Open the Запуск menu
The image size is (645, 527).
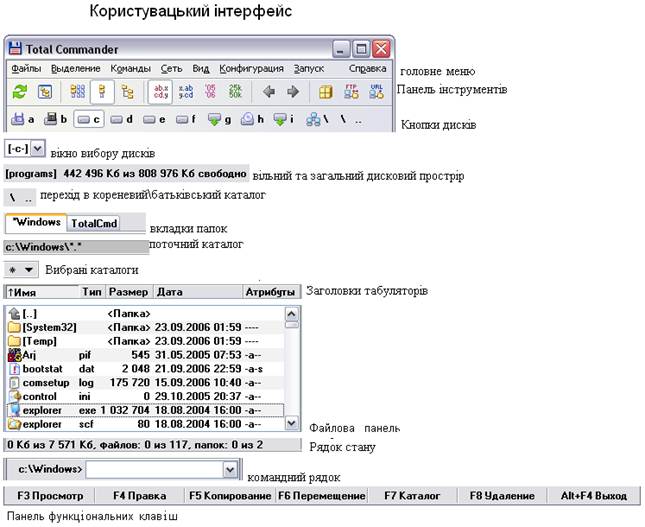309,68
